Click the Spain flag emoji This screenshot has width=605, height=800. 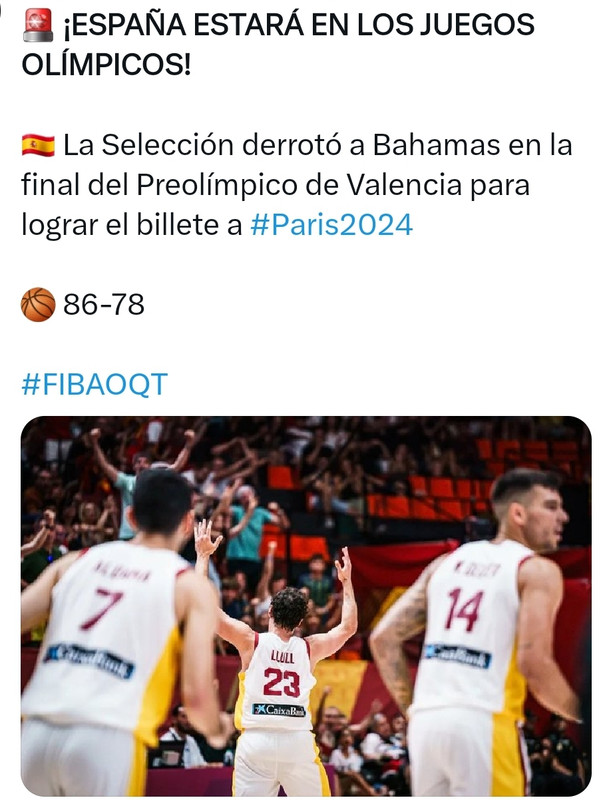tap(38, 145)
